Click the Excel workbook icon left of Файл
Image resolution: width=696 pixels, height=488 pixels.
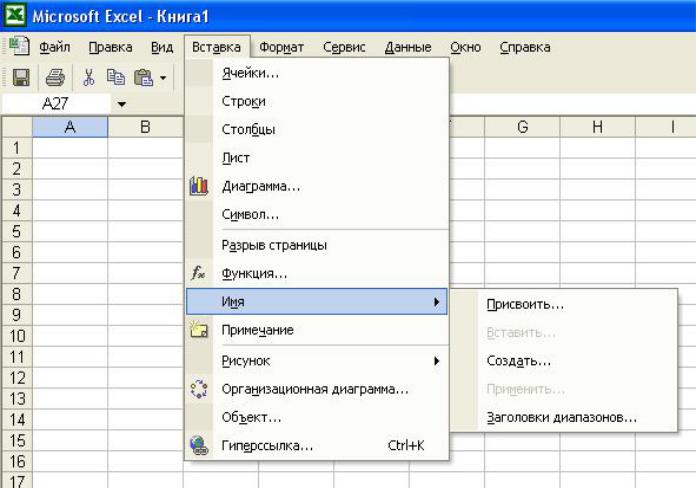coord(19,46)
